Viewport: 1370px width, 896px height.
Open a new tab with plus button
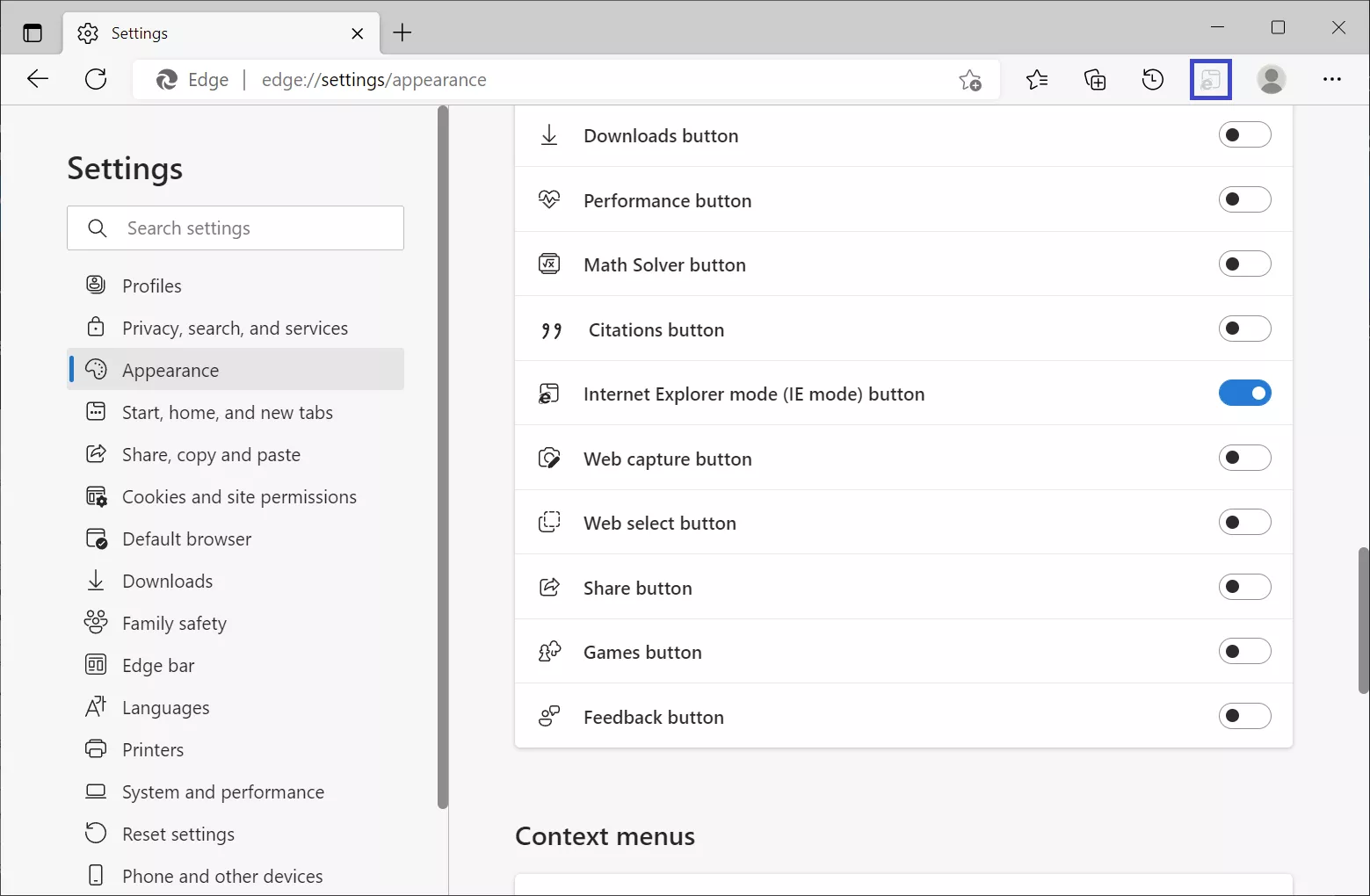(x=402, y=33)
